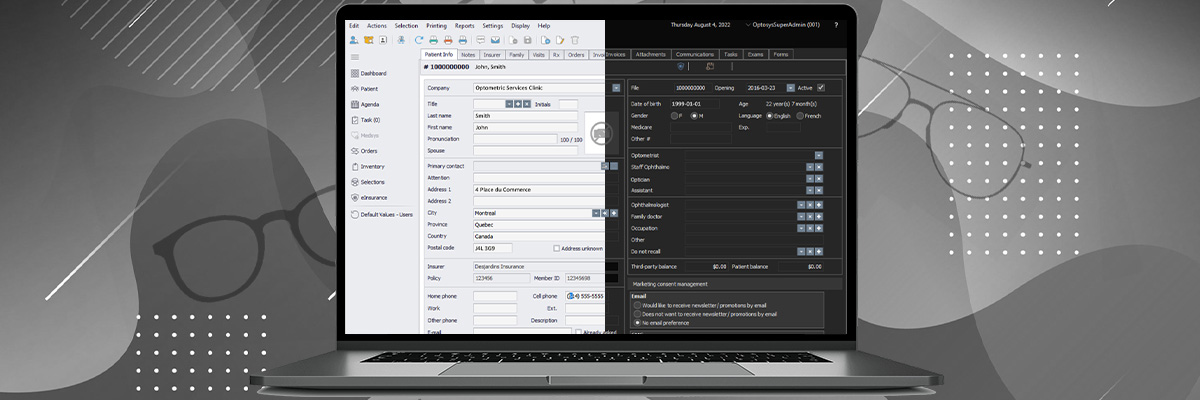The height and width of the screenshot is (400, 1200).
Task: Select the No email preference option
Action: 637,323
